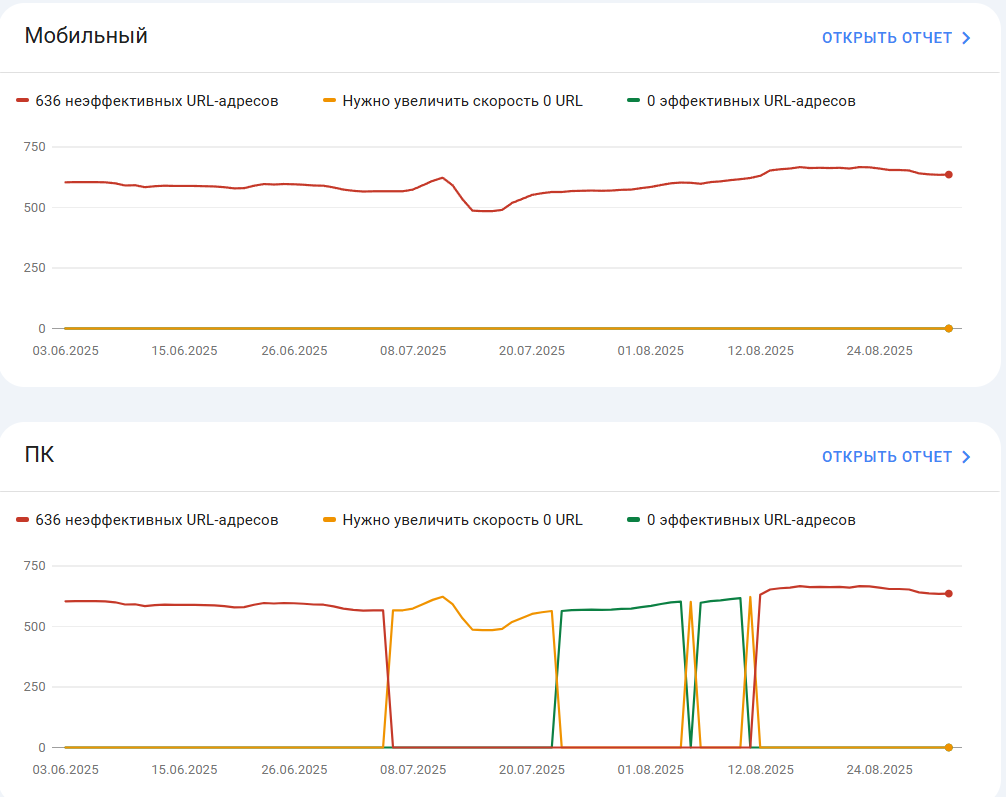Select 12.08.2025 date label on PC chart
Image resolution: width=1006 pixels, height=797 pixels.
760,769
